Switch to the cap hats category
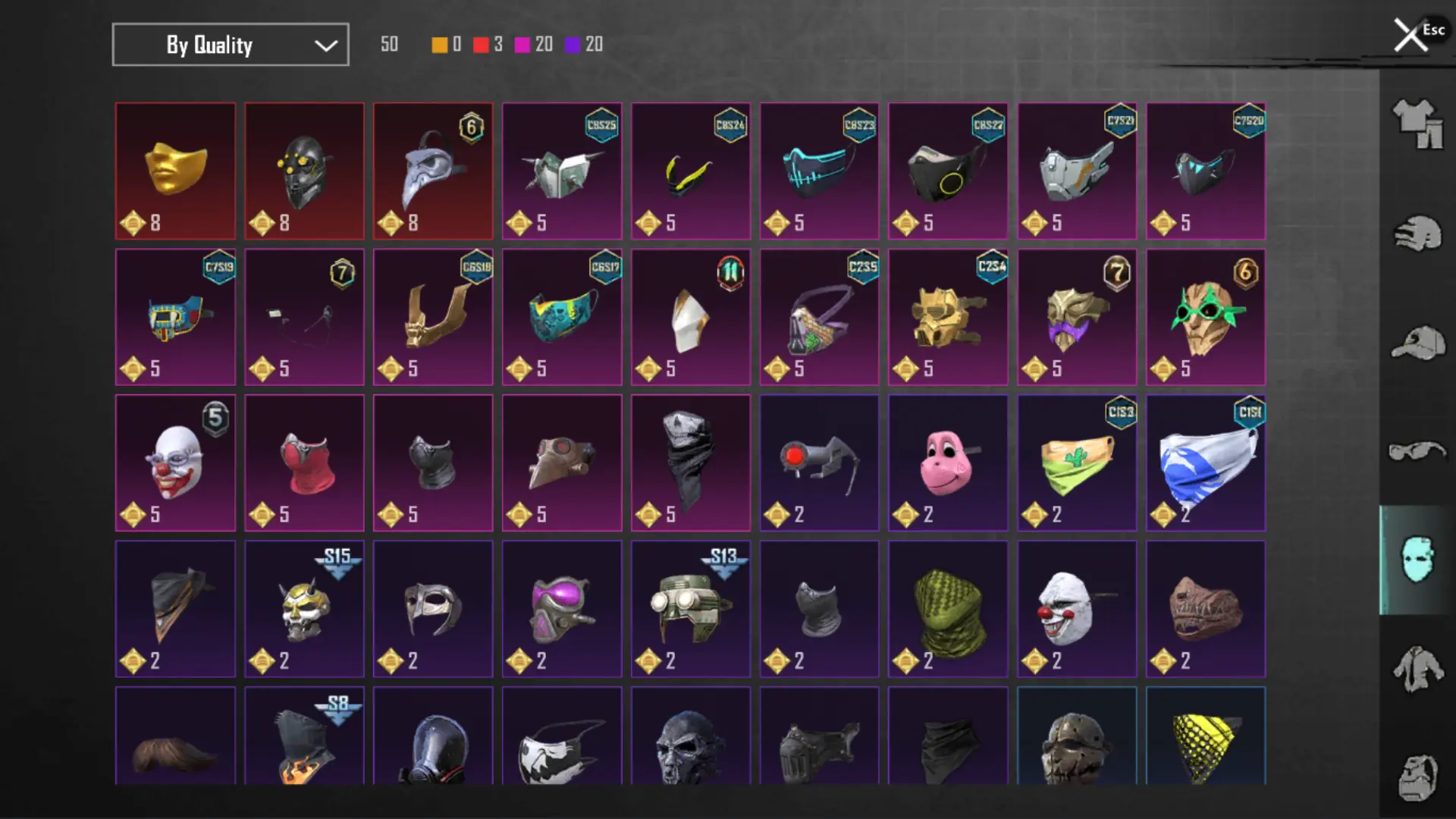The image size is (1456, 819). (x=1417, y=343)
